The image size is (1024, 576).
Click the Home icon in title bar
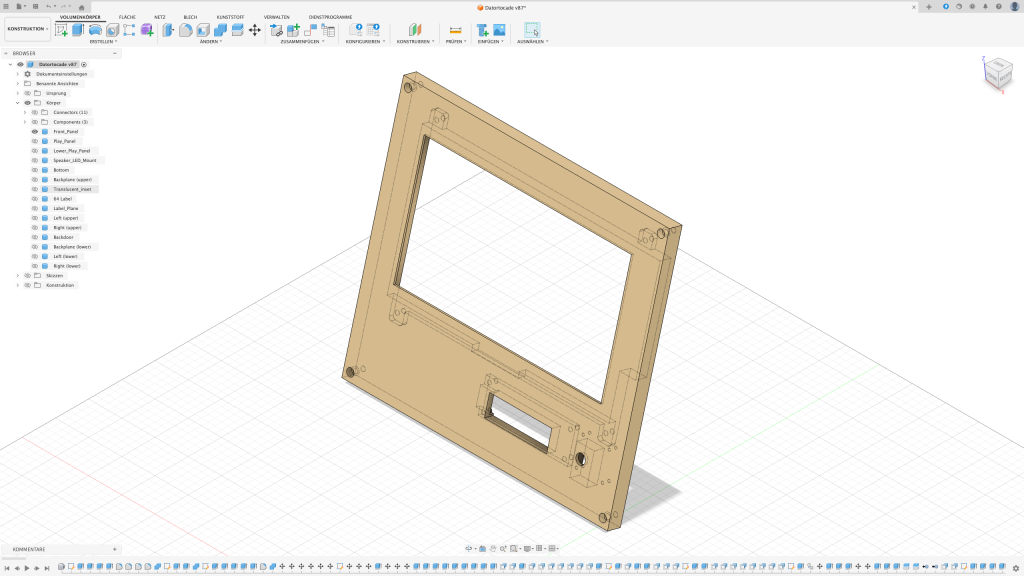(x=82, y=7)
